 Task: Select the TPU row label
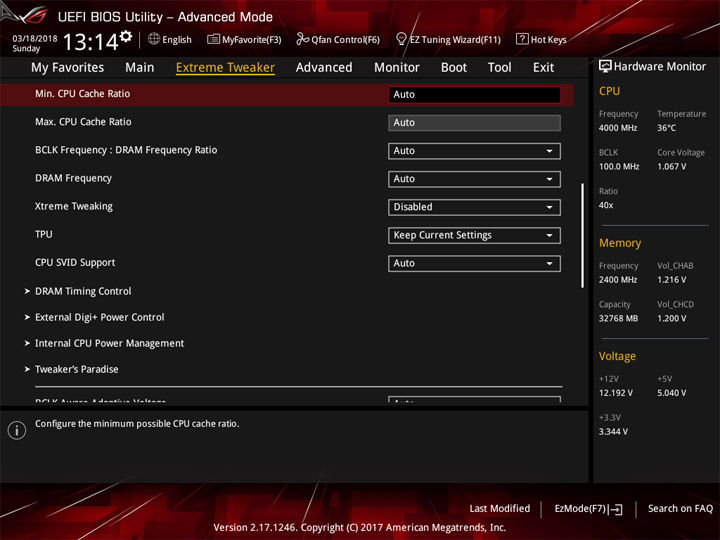(44, 234)
